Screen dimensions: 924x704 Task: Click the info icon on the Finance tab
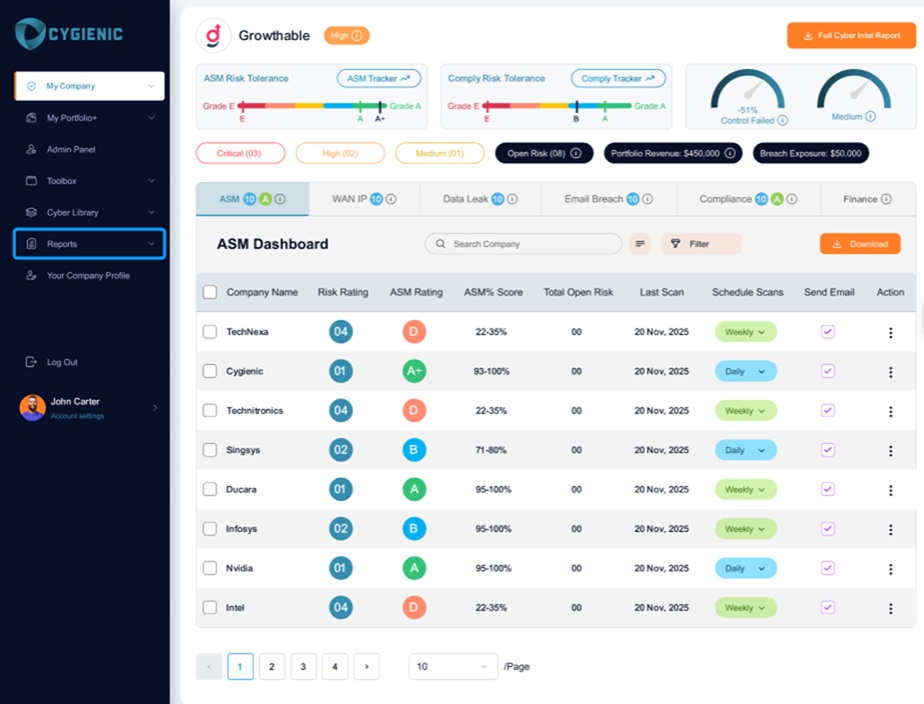tap(886, 199)
